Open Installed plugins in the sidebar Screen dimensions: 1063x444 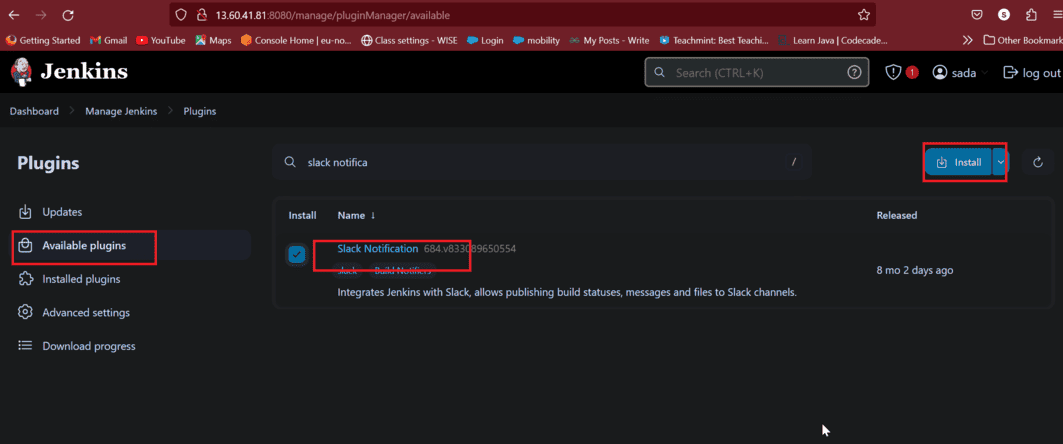coord(81,279)
